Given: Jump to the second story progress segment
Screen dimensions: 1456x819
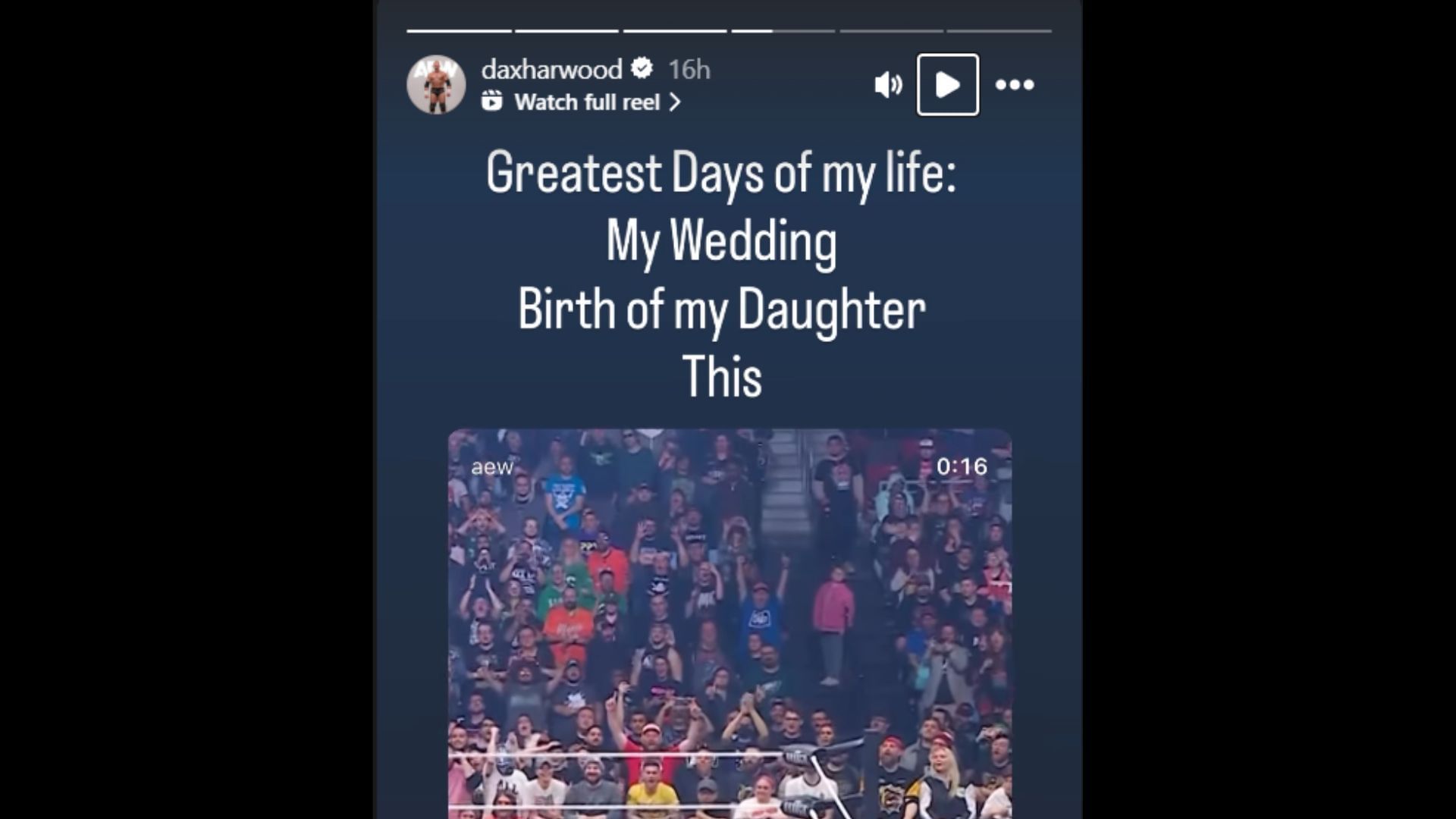Looking at the screenshot, I should click(x=567, y=31).
